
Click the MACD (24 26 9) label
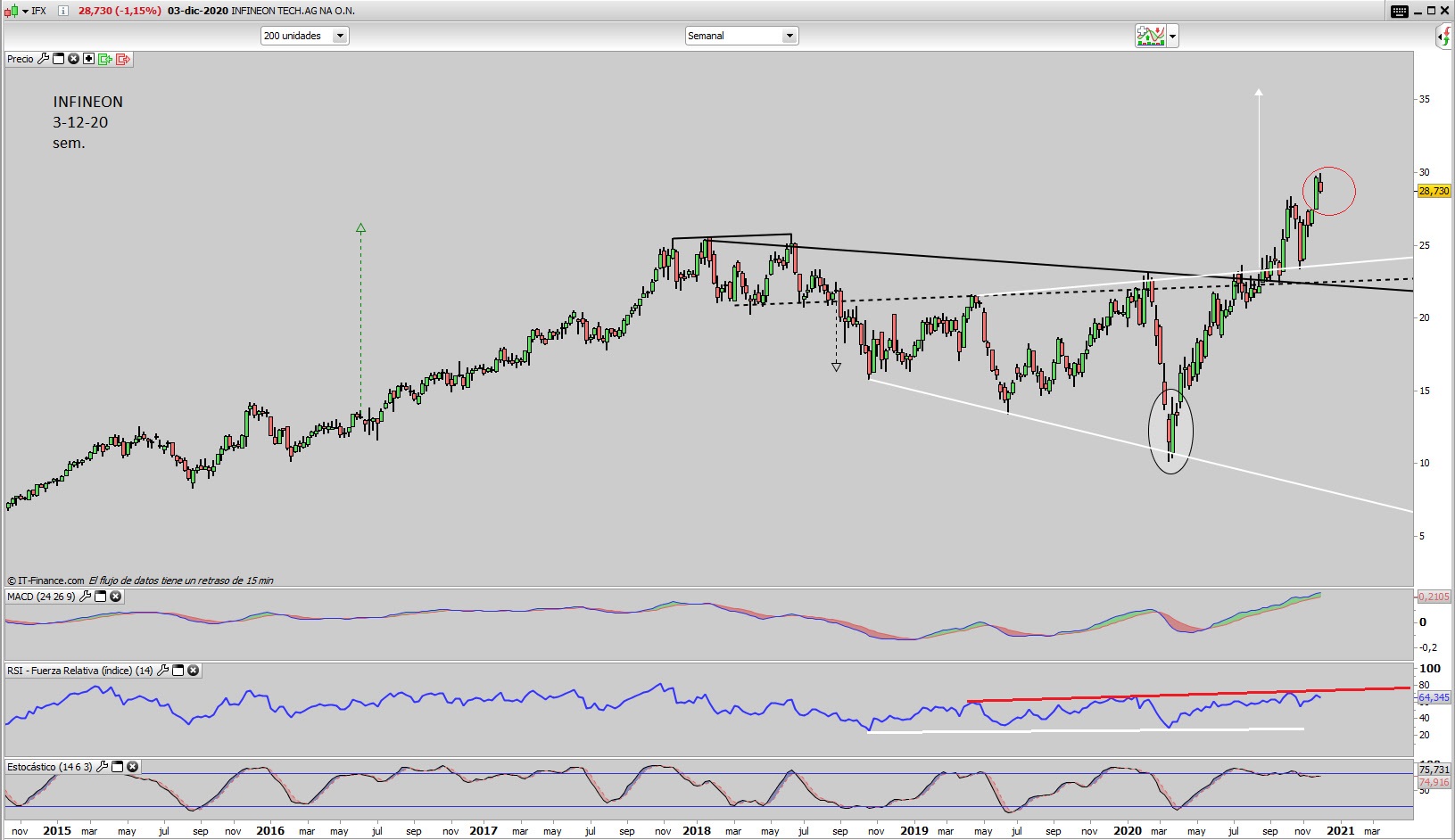(41, 597)
